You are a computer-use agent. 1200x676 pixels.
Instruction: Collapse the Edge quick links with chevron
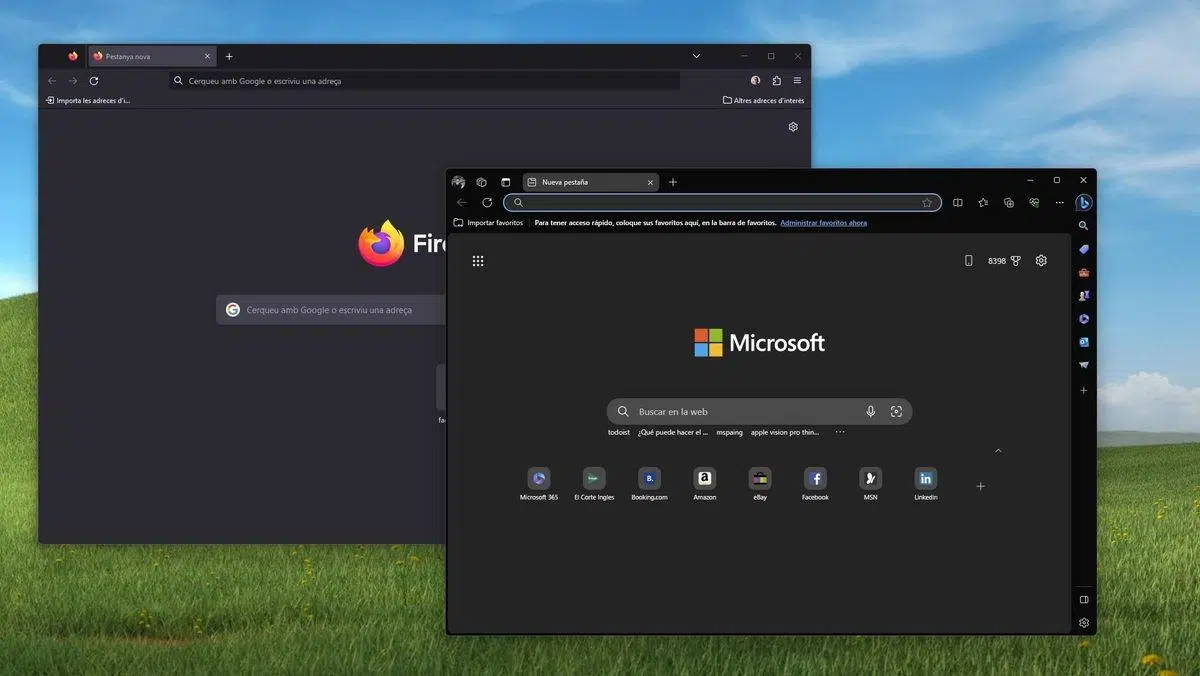(x=998, y=451)
